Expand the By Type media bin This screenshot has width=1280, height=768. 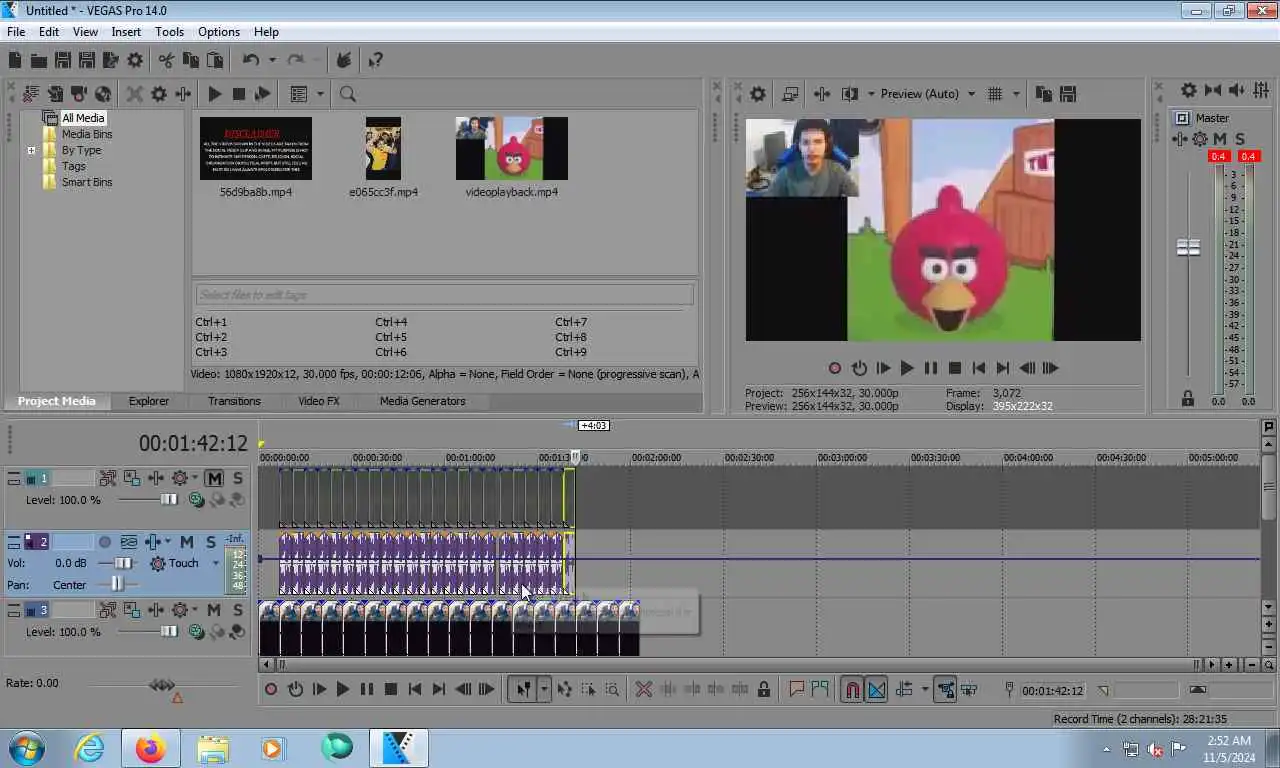(31, 151)
